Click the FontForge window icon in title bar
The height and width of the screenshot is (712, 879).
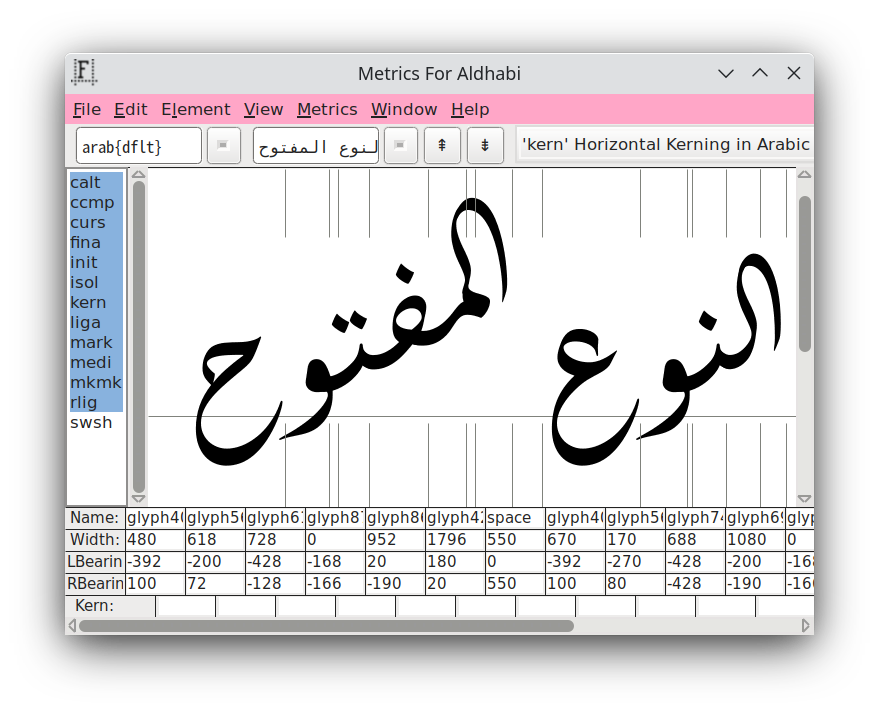pyautogui.click(x=85, y=72)
